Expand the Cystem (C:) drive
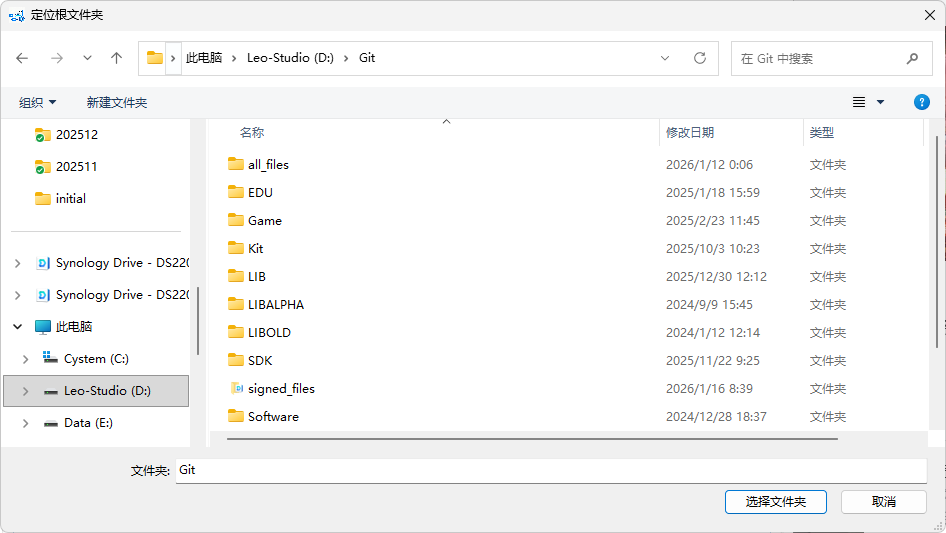 click(x=25, y=359)
